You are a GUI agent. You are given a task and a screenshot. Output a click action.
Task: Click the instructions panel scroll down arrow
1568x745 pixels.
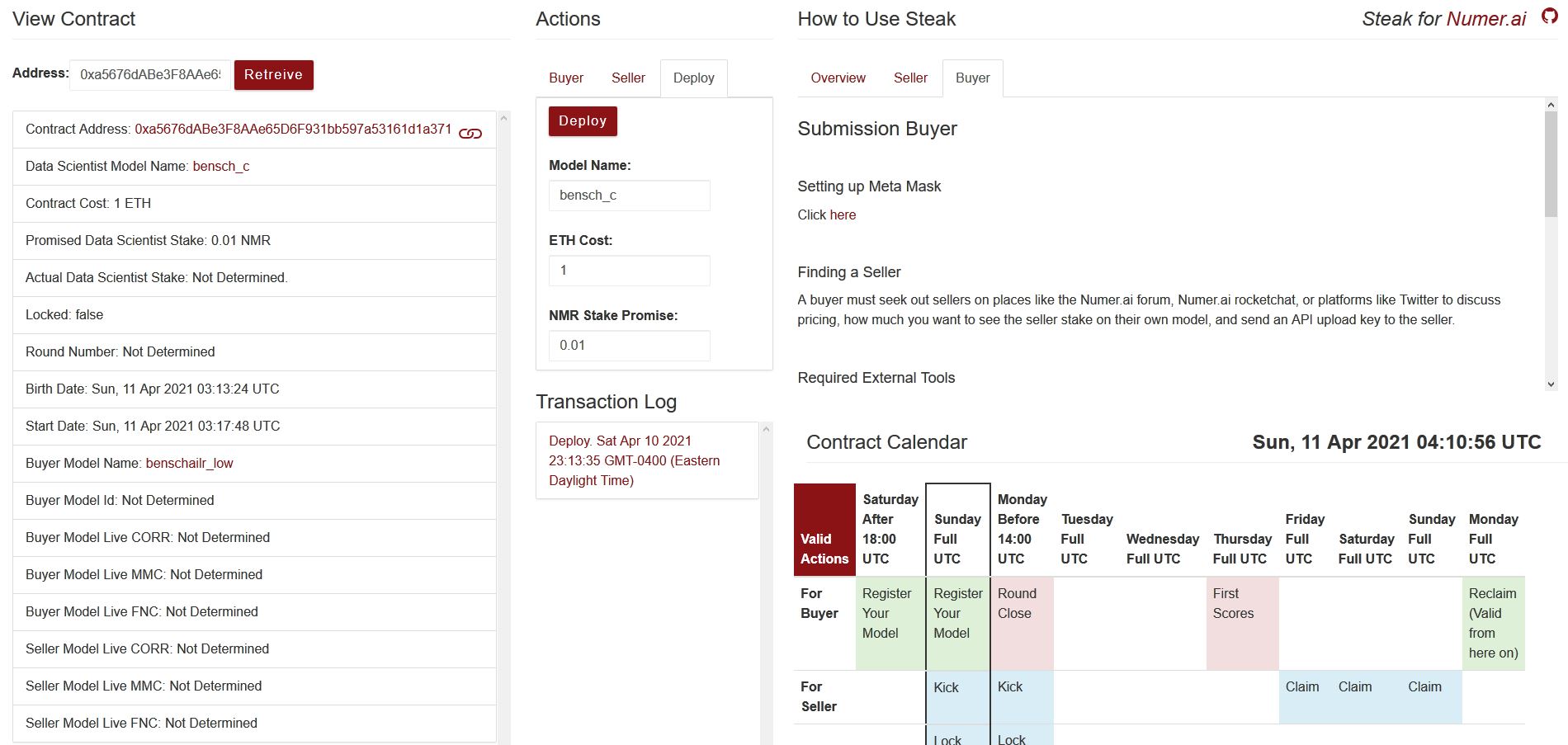pyautogui.click(x=1551, y=384)
